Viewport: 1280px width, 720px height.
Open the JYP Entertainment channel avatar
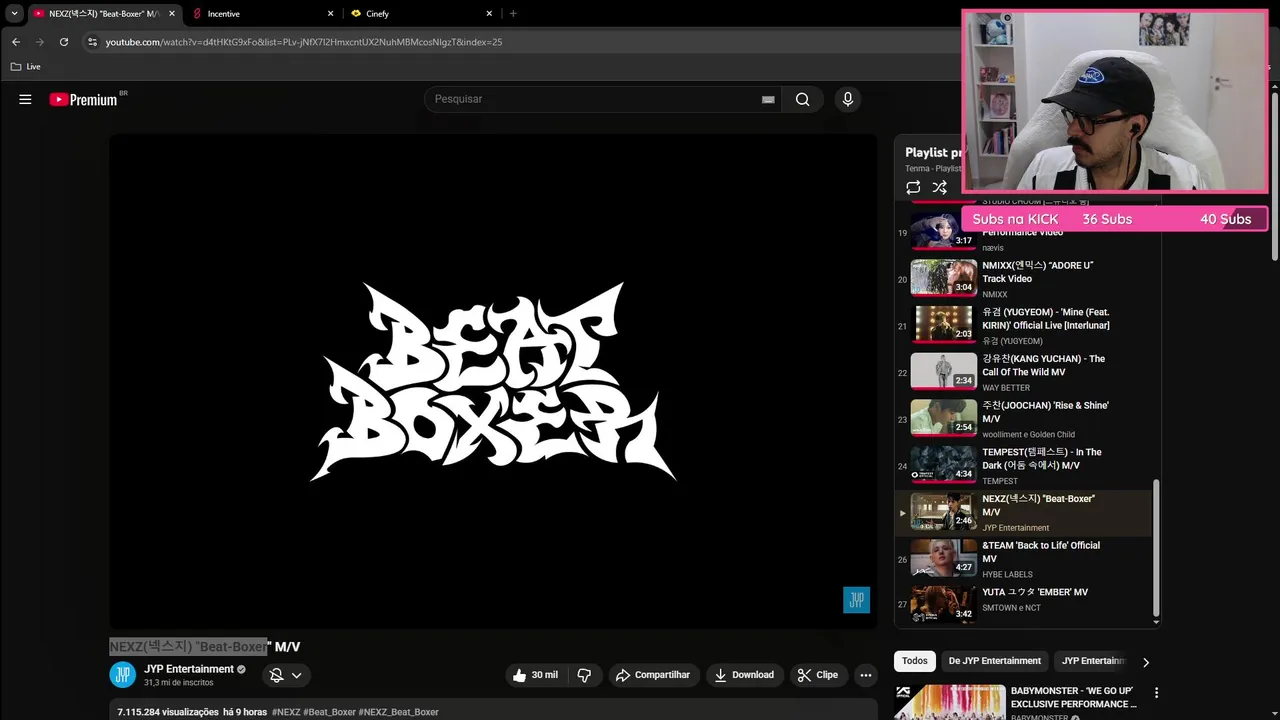tap(122, 675)
